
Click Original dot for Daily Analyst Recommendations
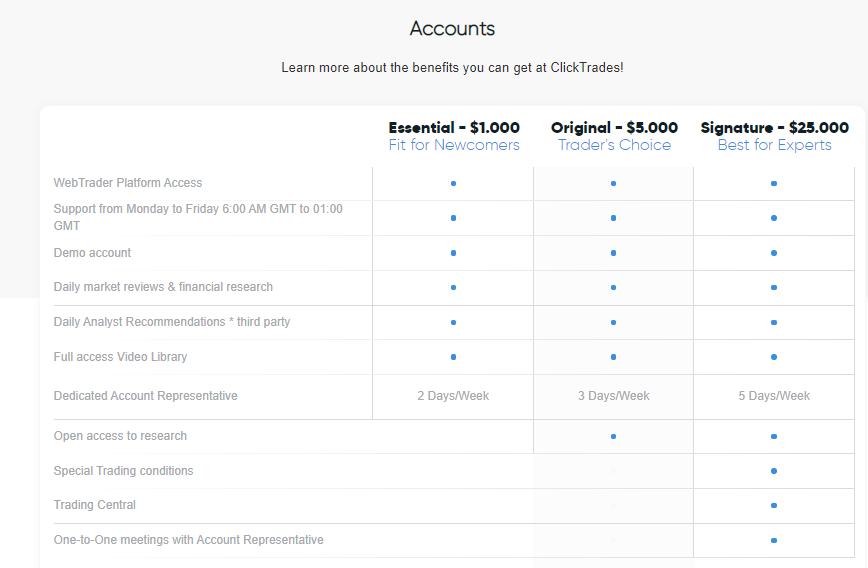click(613, 322)
